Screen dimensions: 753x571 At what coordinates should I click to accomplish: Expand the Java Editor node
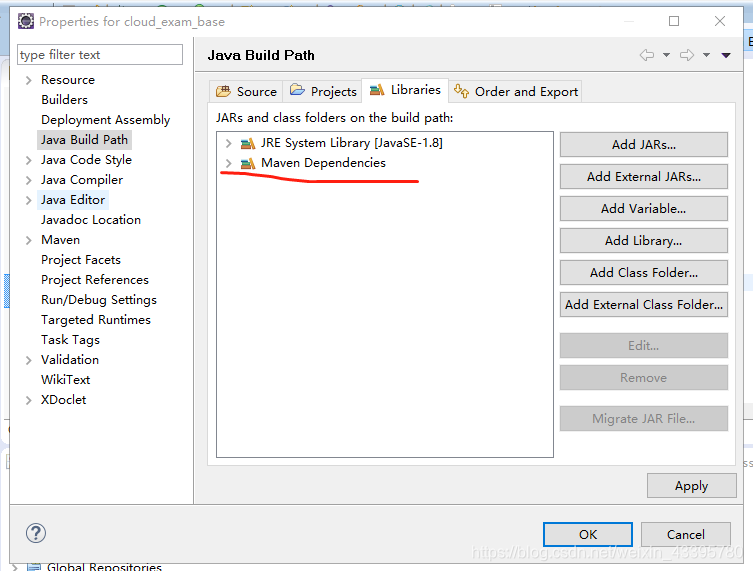pos(29,200)
